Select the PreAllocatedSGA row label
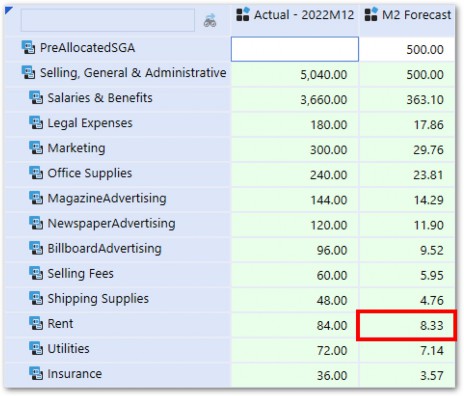 [x=87, y=48]
